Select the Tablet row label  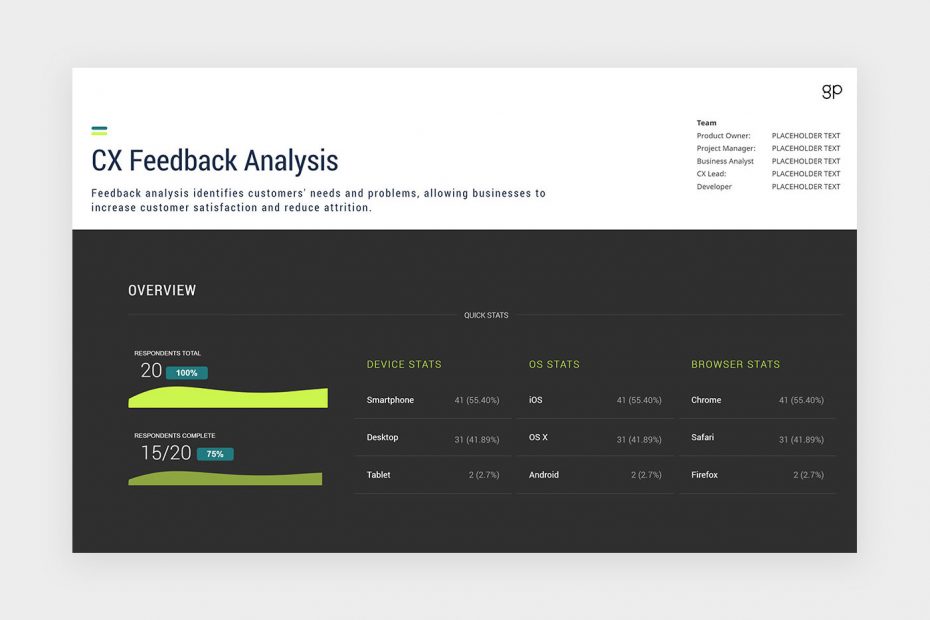pyautogui.click(x=378, y=475)
